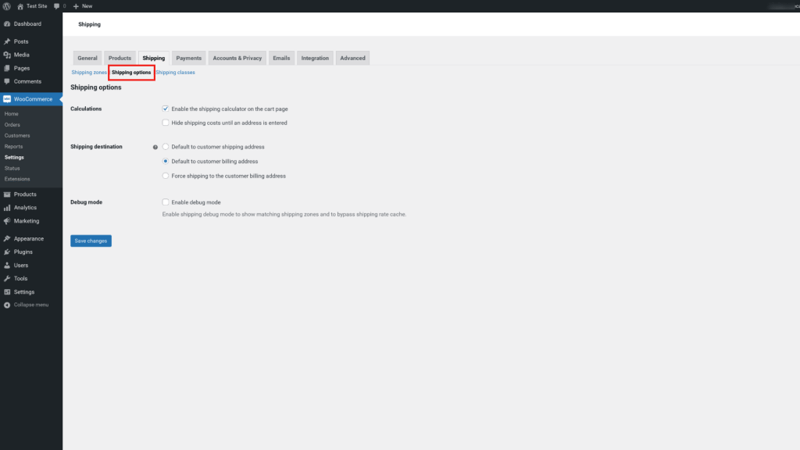Screen dimensions: 800x450
Task: Open the Shipping zones link
Action: (x=89, y=72)
